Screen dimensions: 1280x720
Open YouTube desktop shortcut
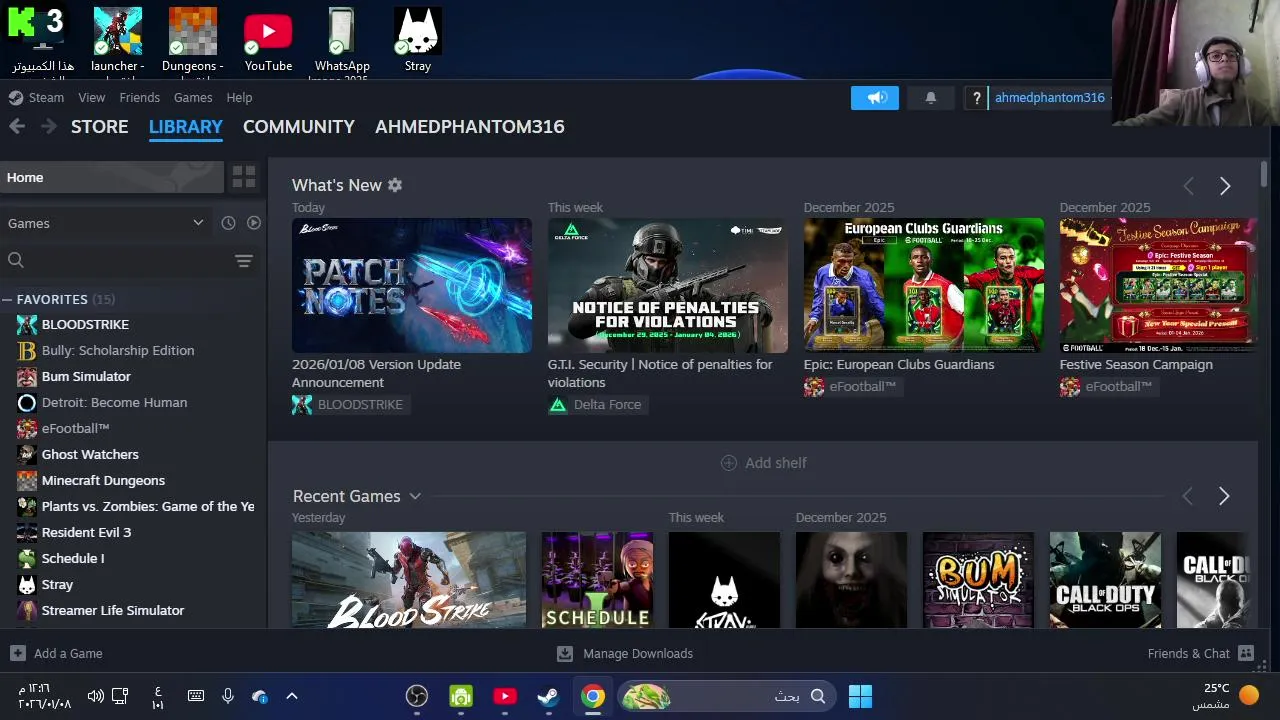268,40
